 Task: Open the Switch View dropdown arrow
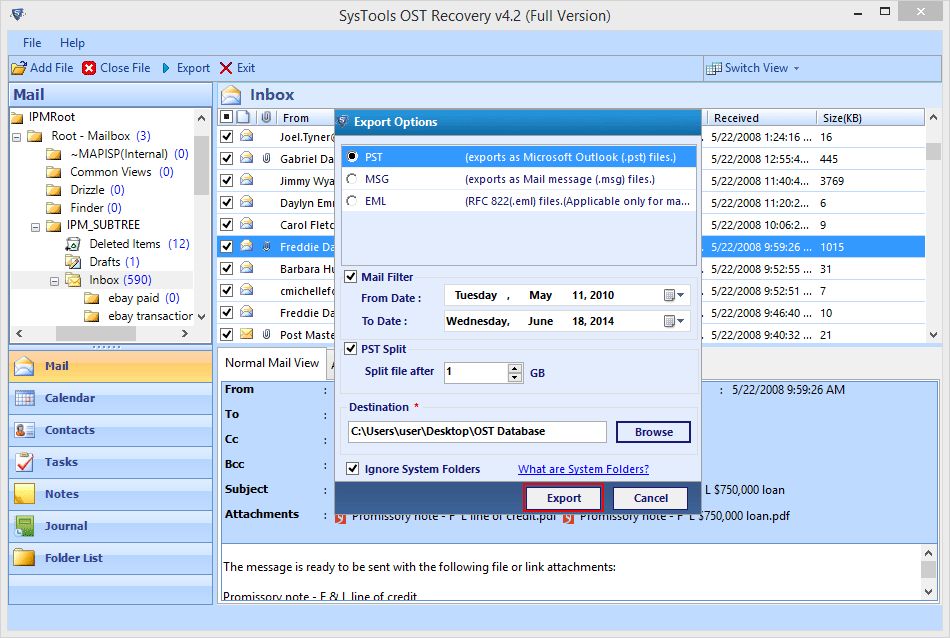point(796,68)
